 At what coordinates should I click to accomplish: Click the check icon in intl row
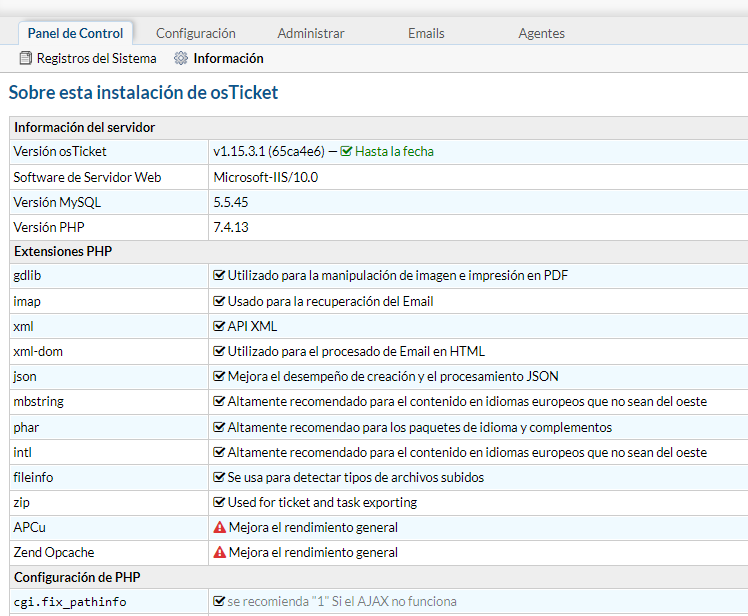tap(218, 452)
